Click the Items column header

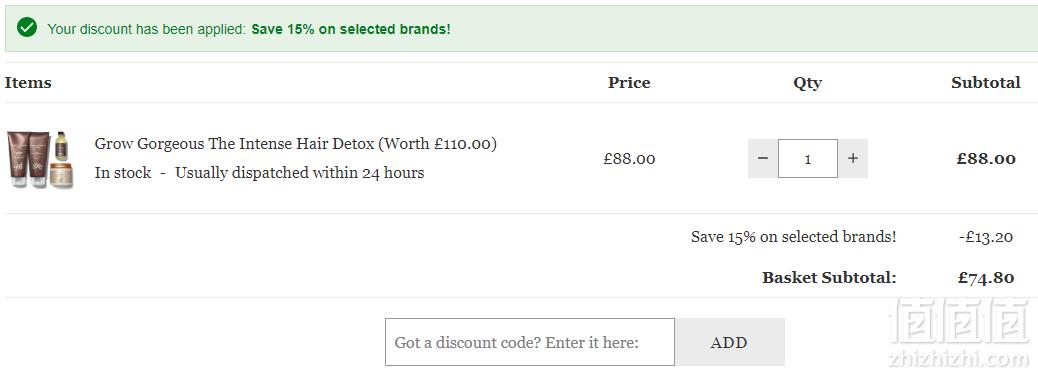[28, 83]
